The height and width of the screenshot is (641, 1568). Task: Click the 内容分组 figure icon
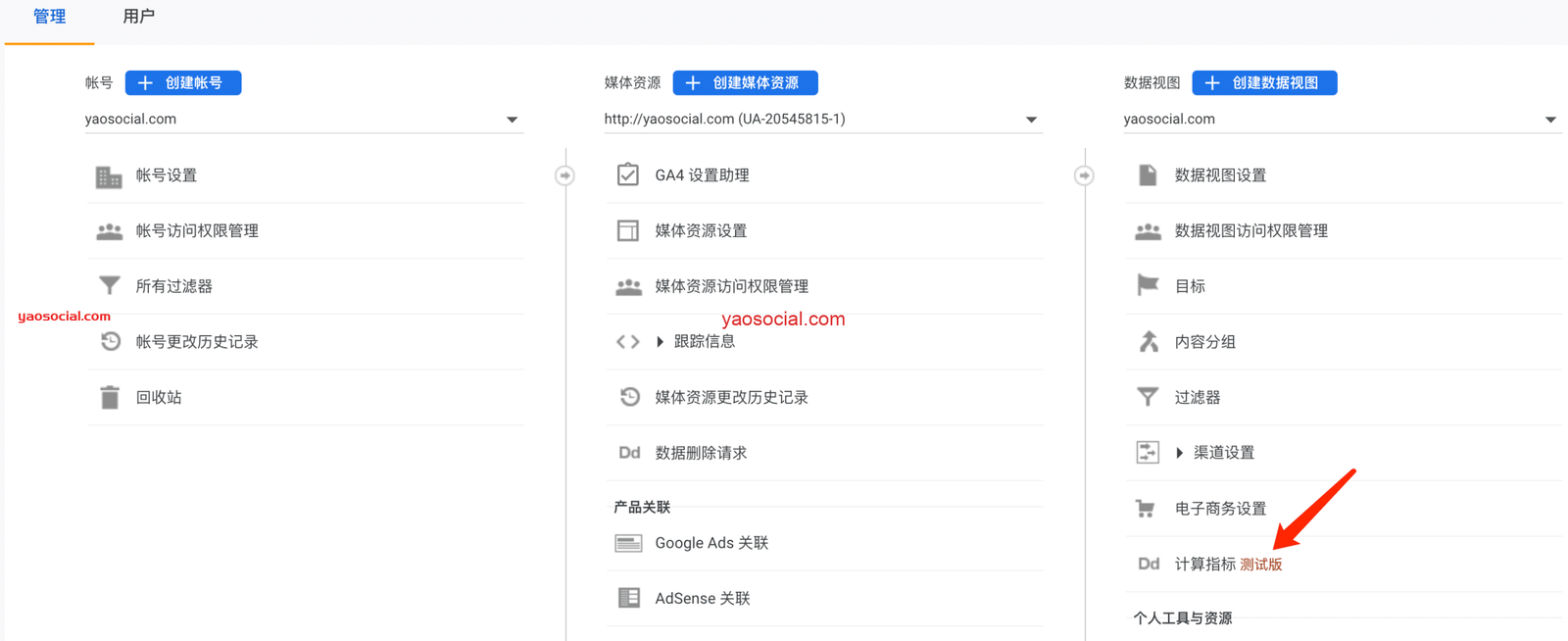coord(1149,342)
